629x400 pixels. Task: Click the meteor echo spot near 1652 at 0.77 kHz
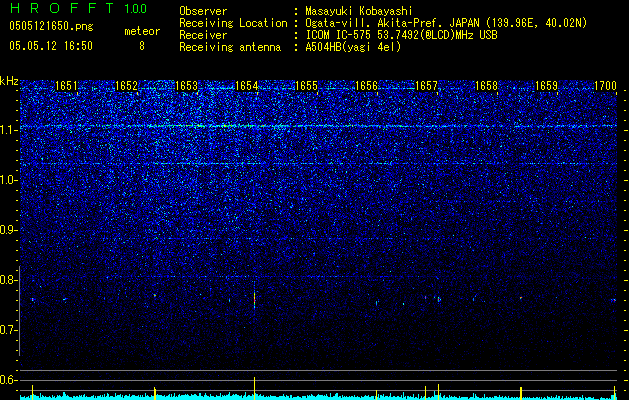(x=155, y=295)
